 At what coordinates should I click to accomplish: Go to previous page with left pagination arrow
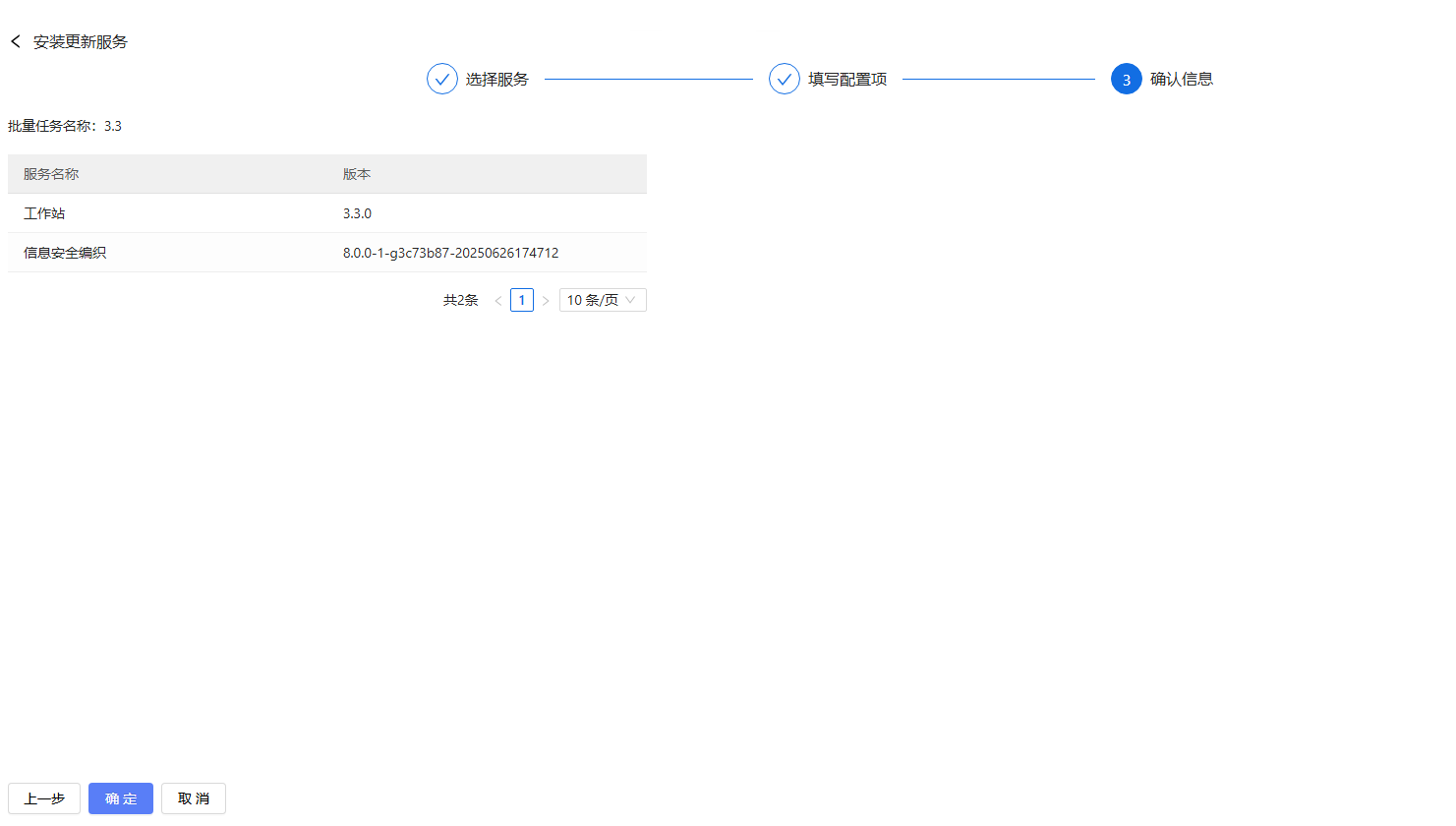pos(498,300)
